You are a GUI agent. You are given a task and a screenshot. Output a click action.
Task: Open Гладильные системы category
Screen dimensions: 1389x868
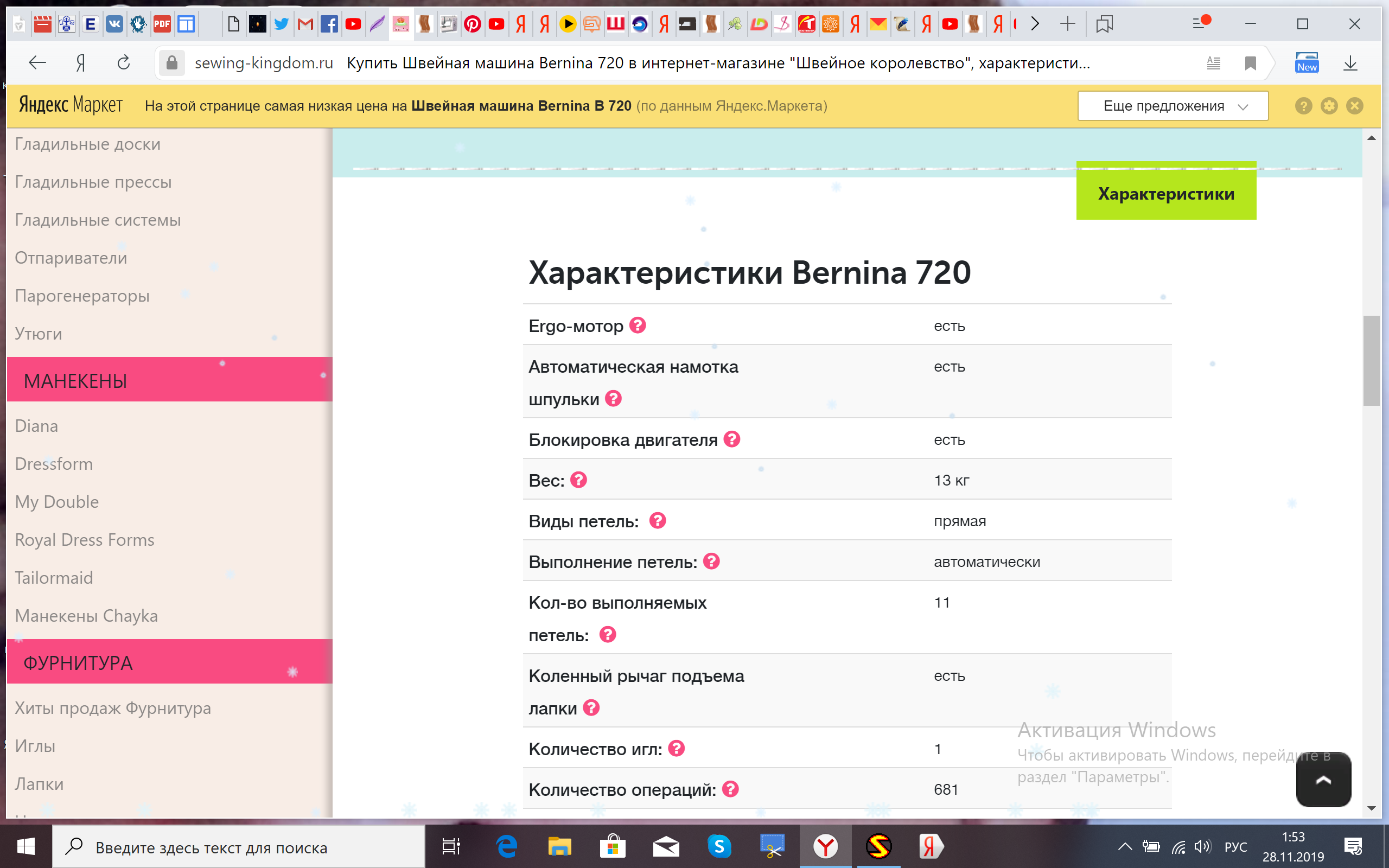click(98, 220)
